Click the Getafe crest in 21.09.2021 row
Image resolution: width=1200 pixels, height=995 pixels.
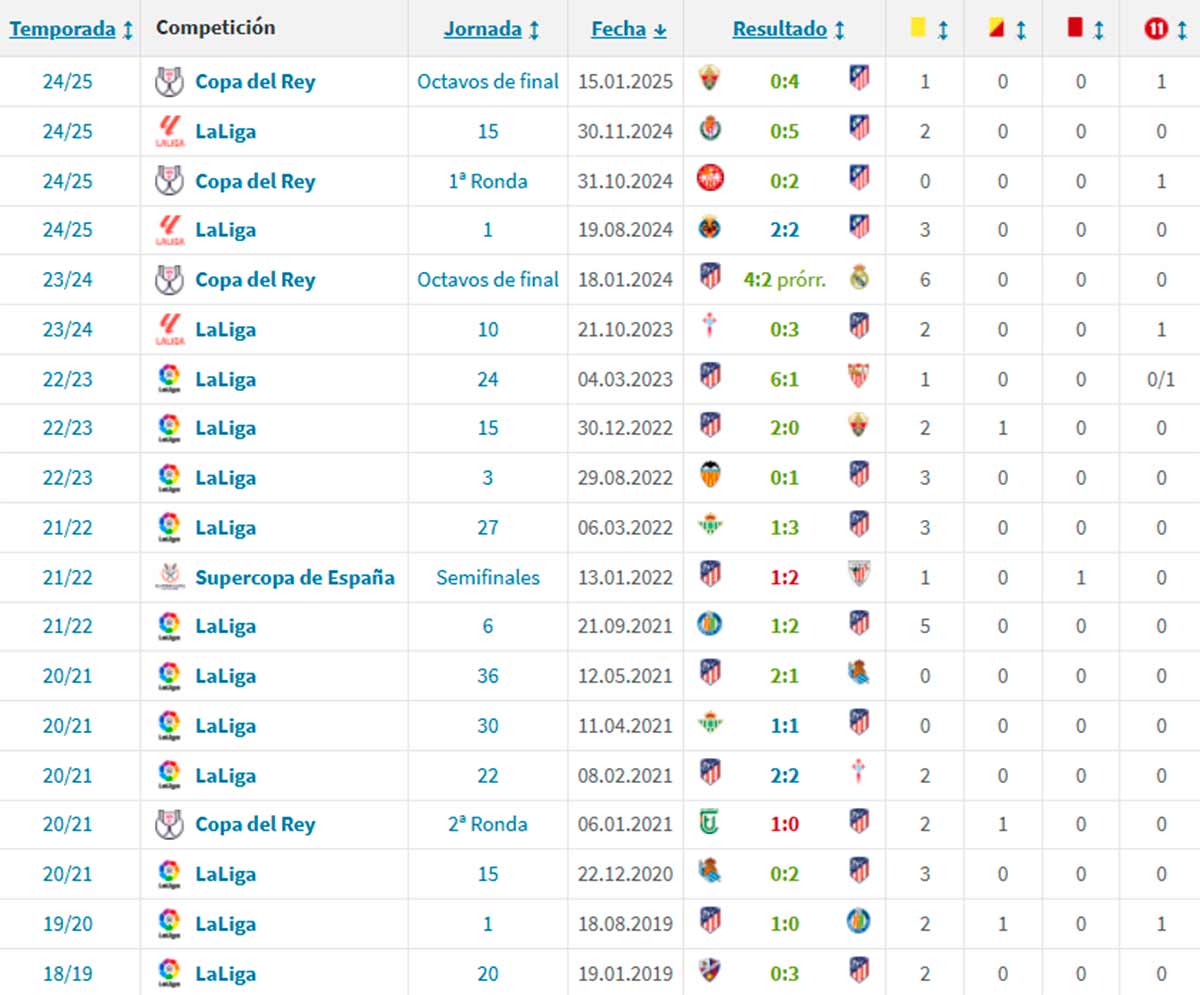(710, 625)
